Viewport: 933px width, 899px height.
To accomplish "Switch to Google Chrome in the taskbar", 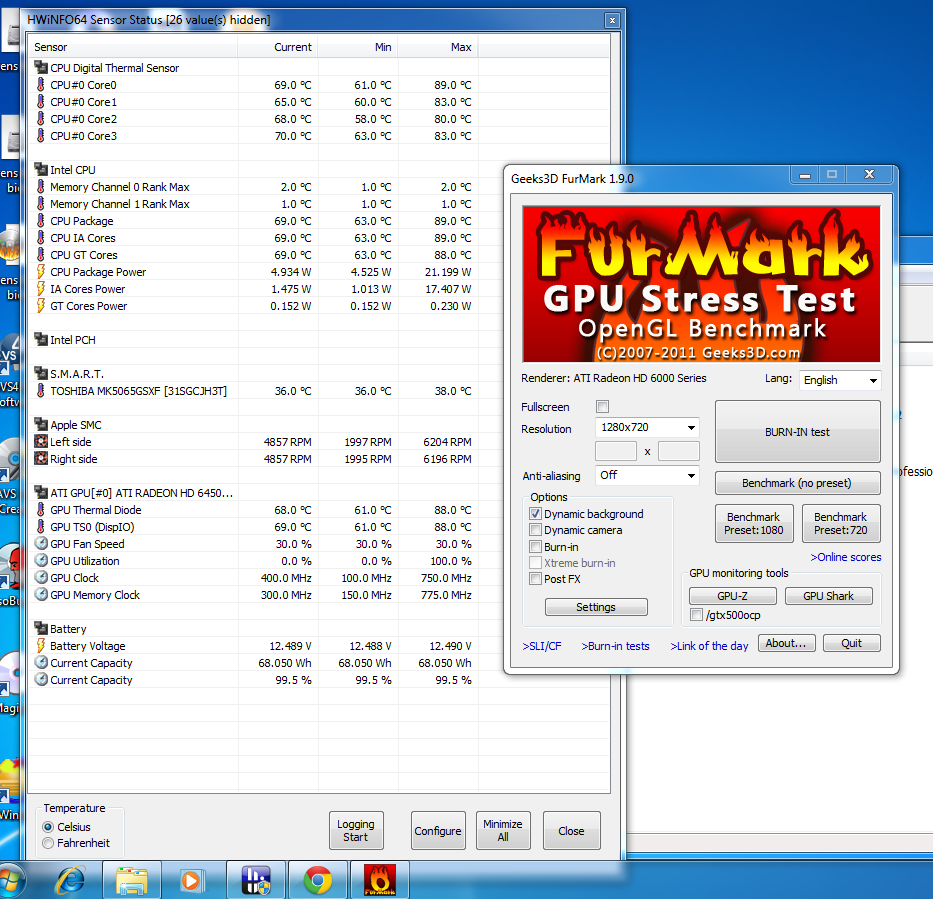I will pyautogui.click(x=318, y=880).
